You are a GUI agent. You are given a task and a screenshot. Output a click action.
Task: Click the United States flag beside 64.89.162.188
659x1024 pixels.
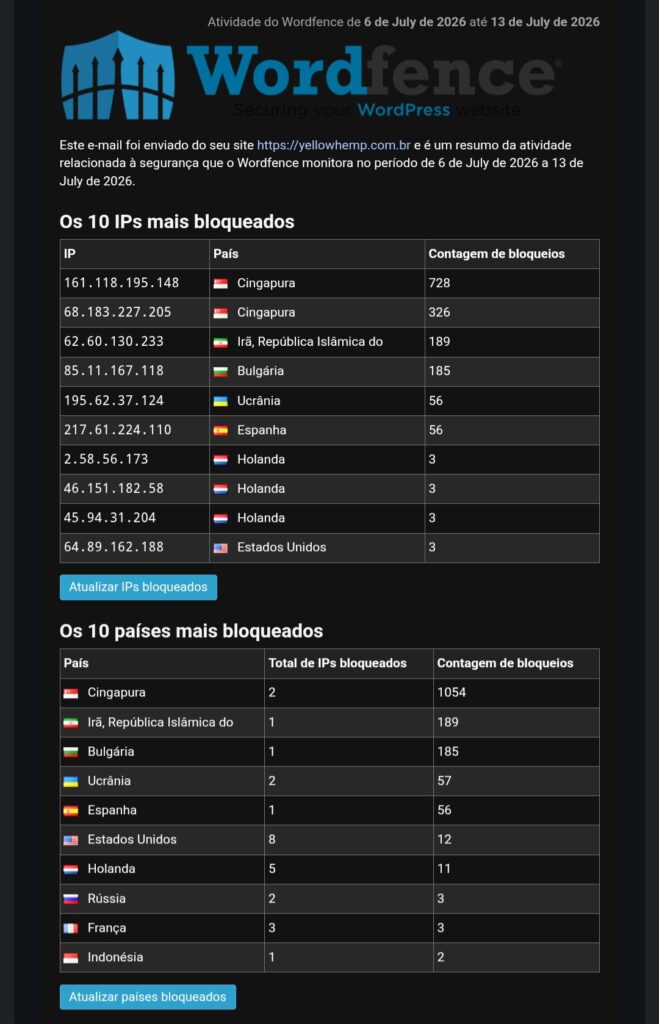coord(221,548)
